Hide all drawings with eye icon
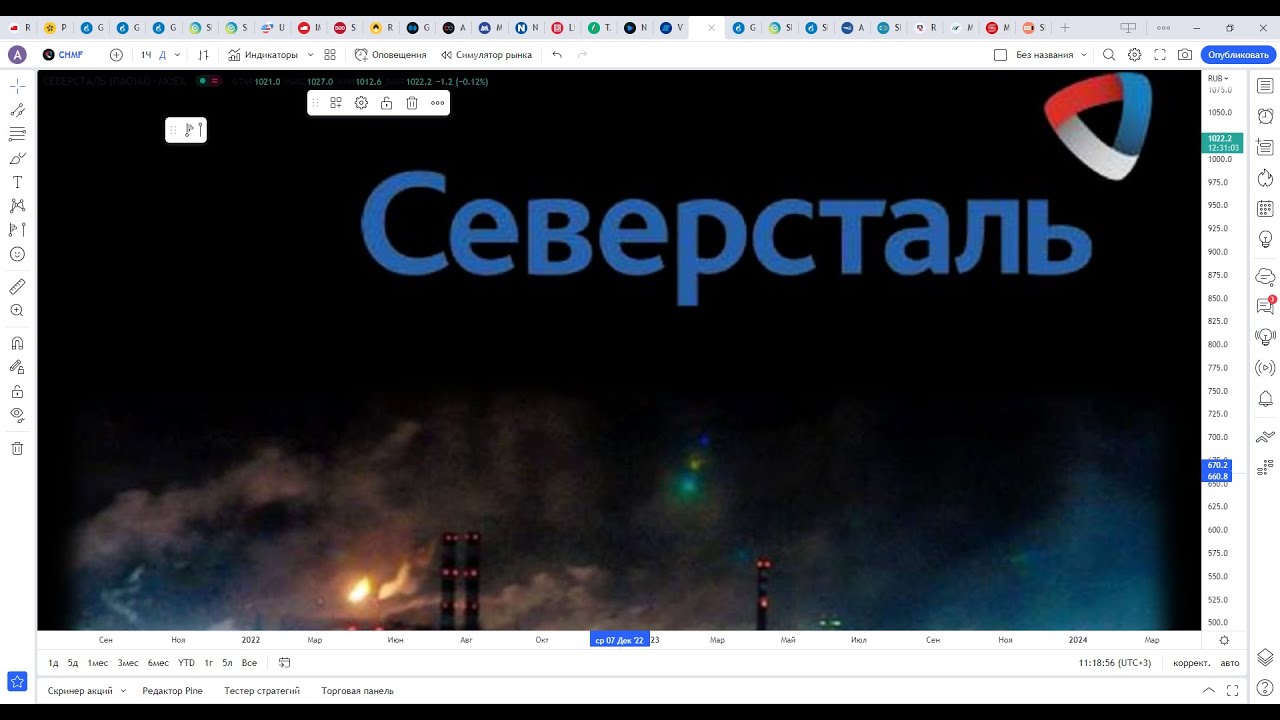 [17, 415]
